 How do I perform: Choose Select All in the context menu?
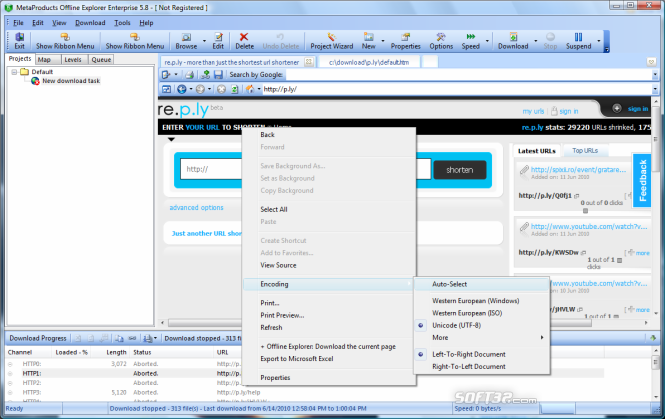[274, 209]
